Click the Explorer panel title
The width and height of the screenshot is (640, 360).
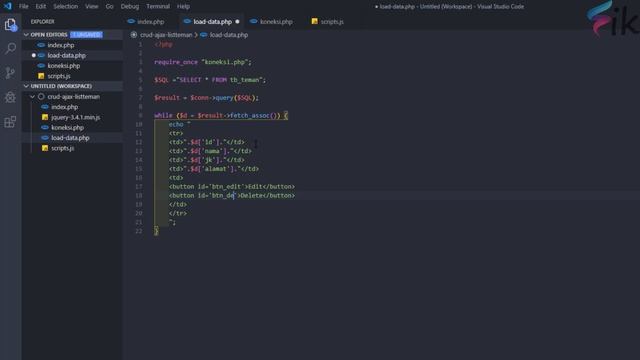(x=42, y=22)
